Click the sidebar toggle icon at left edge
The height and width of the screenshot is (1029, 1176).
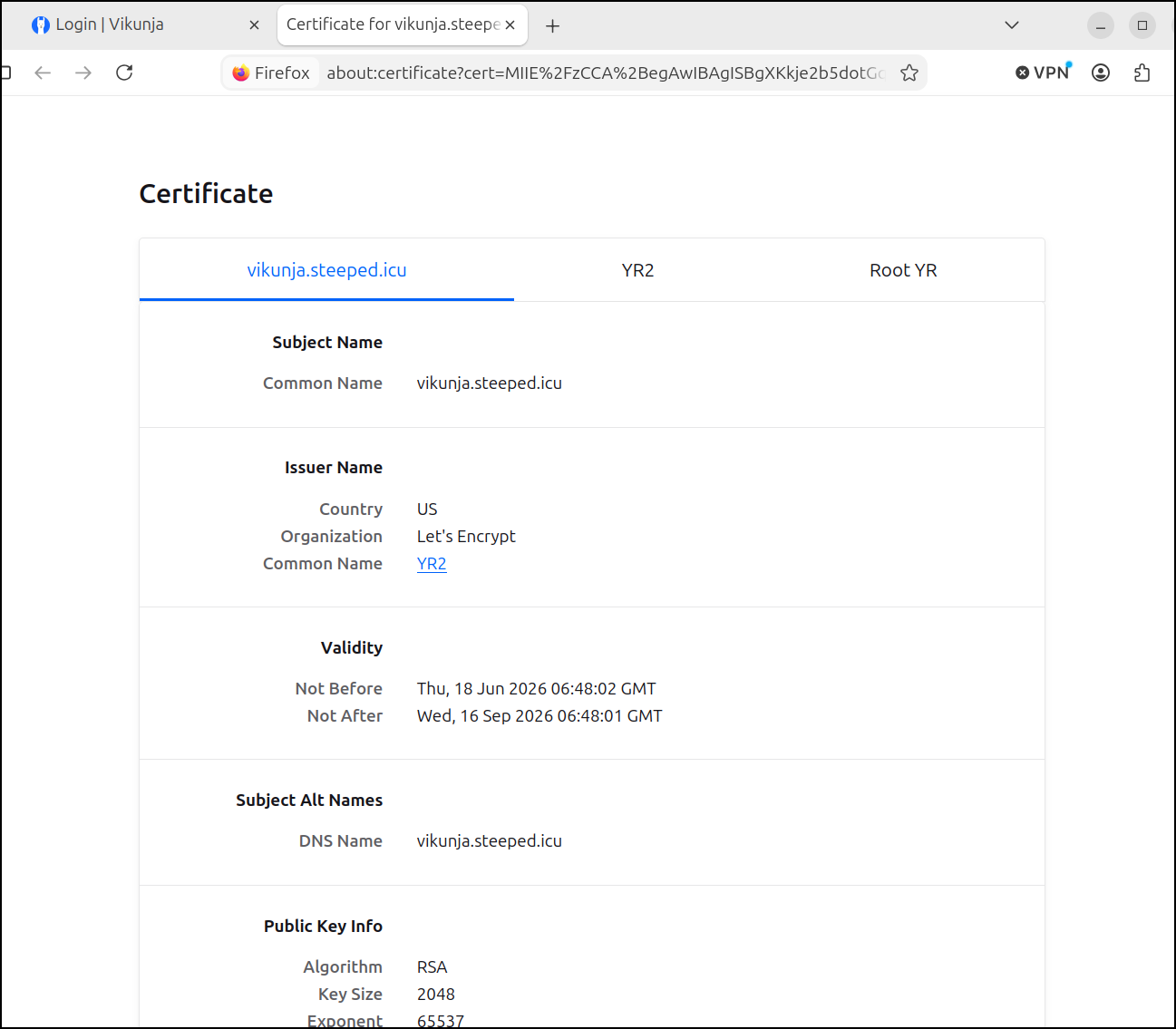[x=5, y=73]
